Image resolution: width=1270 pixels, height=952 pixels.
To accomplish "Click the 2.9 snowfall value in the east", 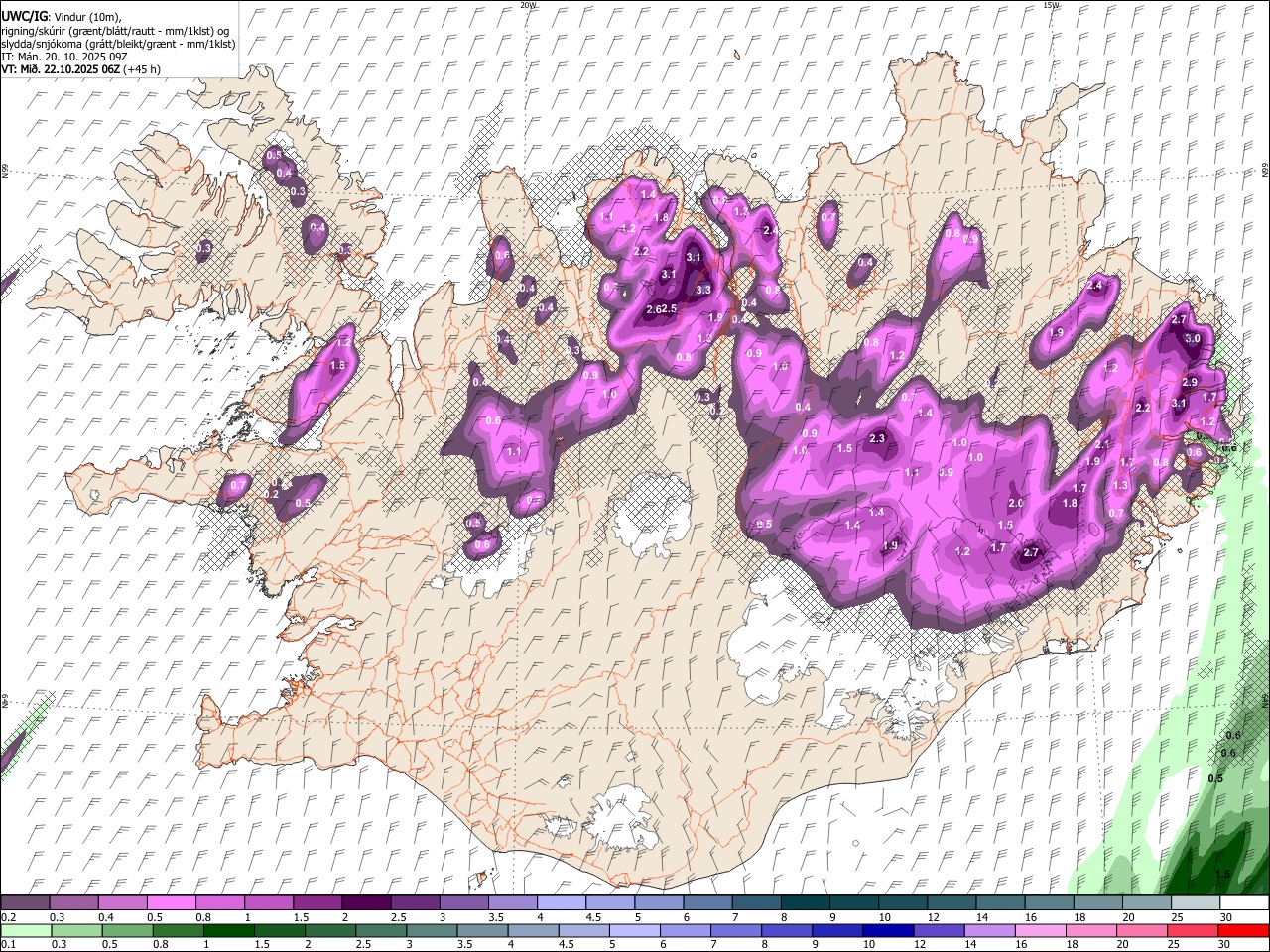I will 1190,382.
